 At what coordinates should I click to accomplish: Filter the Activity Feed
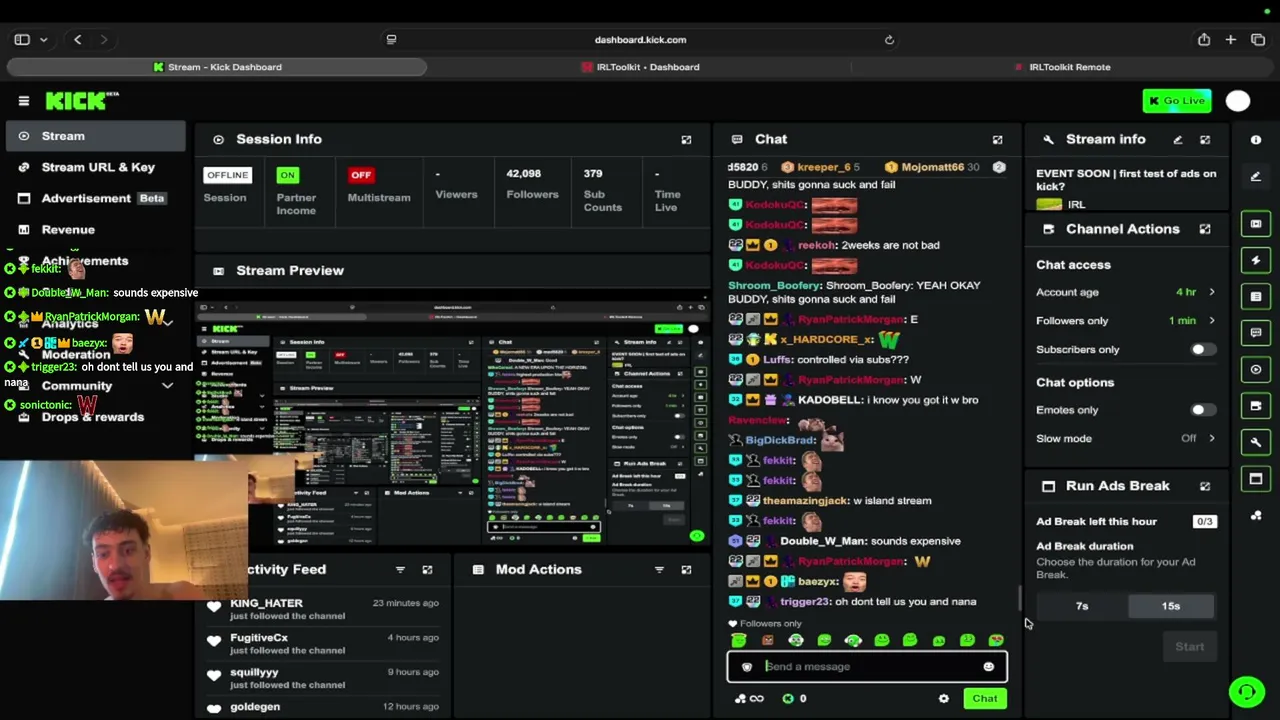tap(400, 570)
